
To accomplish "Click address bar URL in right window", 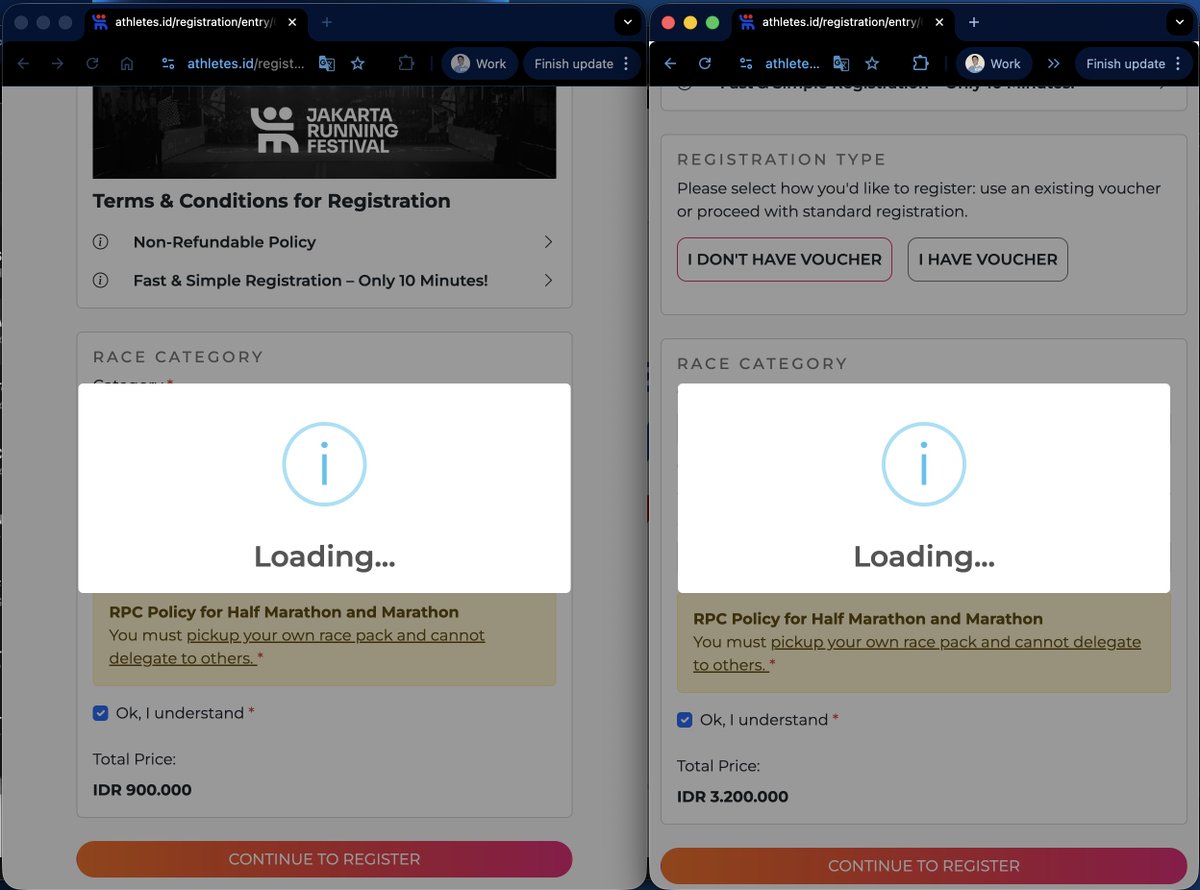I will (792, 63).
